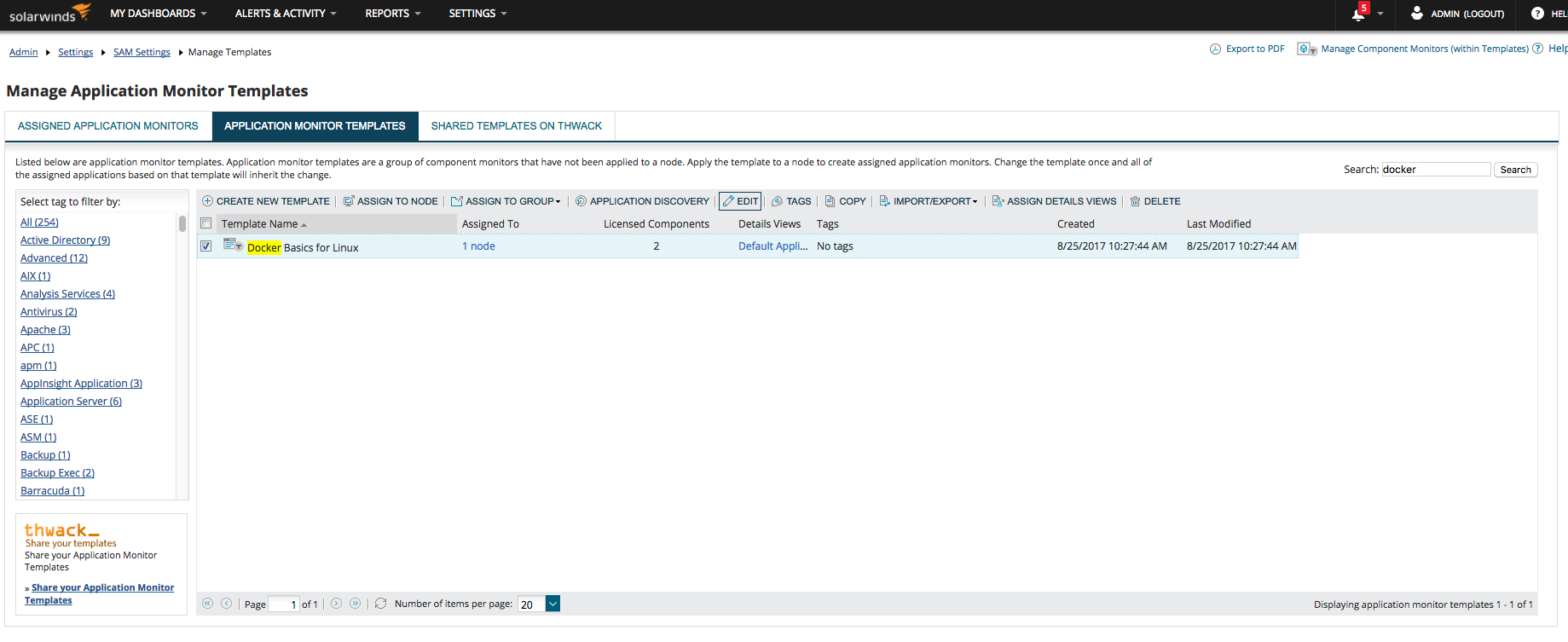Filter by AppInsight Application (3) tag
The image size is (1568, 642).
(81, 383)
